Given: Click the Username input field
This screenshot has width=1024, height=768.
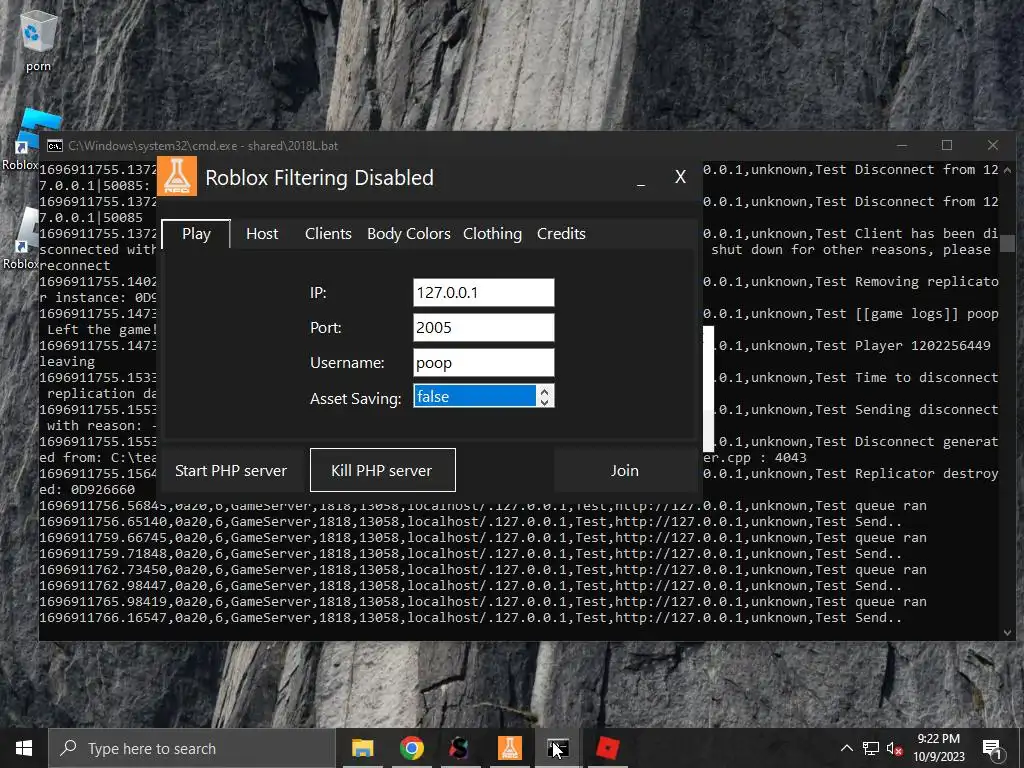Looking at the screenshot, I should (484, 363).
